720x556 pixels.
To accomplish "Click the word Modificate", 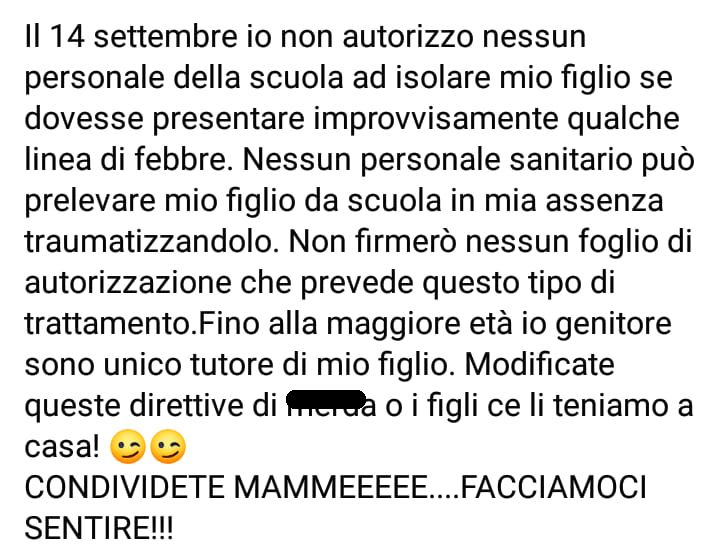I will coord(540,365).
